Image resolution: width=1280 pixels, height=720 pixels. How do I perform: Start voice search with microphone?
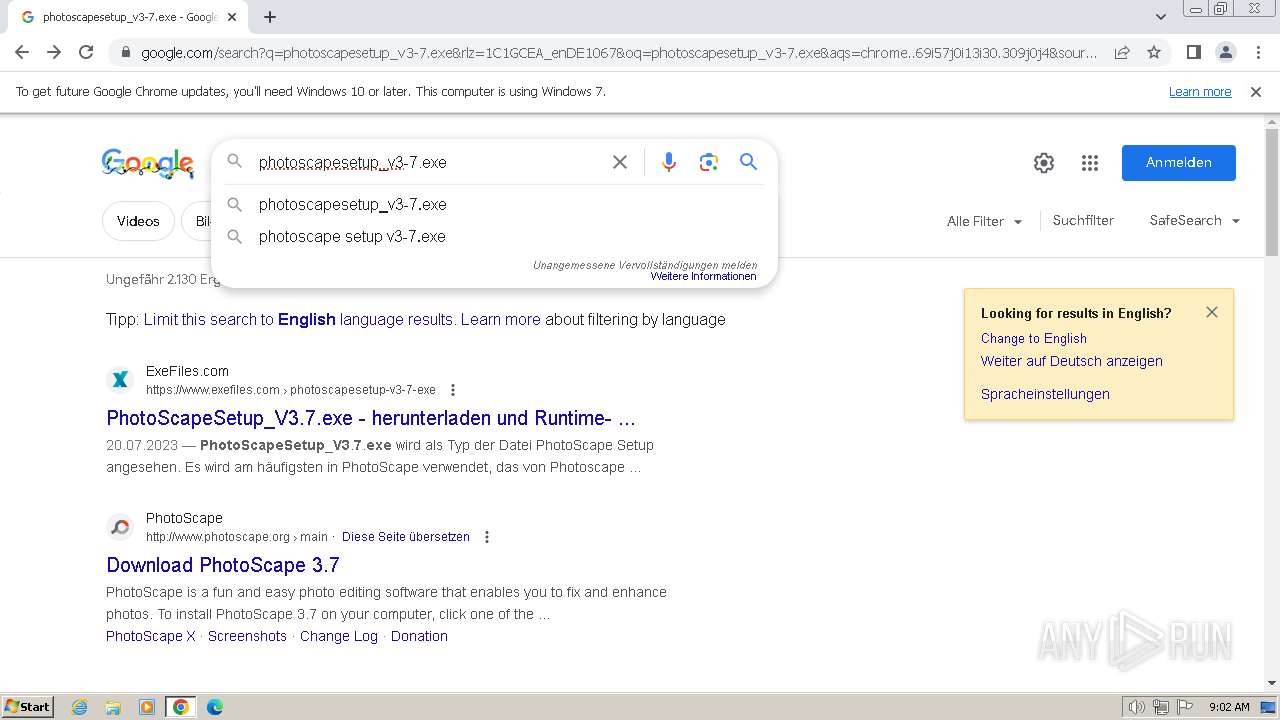tap(669, 162)
